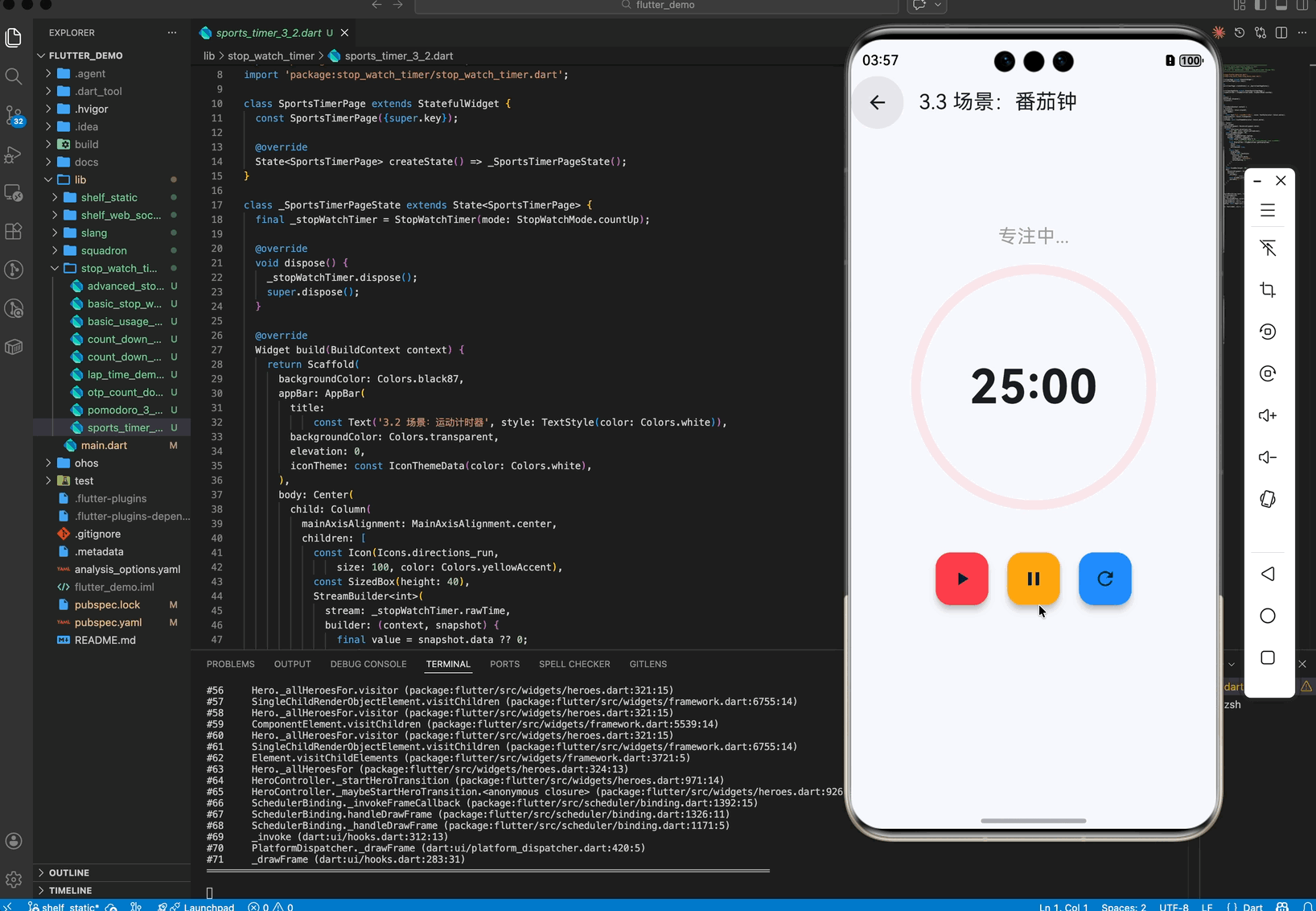Expand the TIMELINE section
Screen dimensions: 1316x911
112,890
